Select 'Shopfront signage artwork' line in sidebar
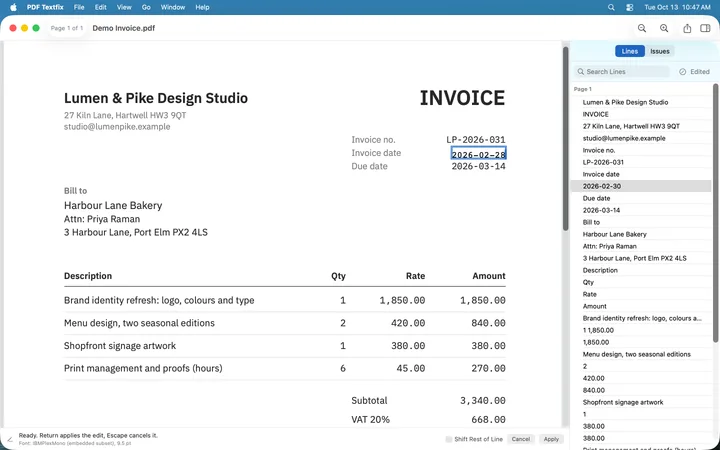The image size is (720, 450). 641,402
